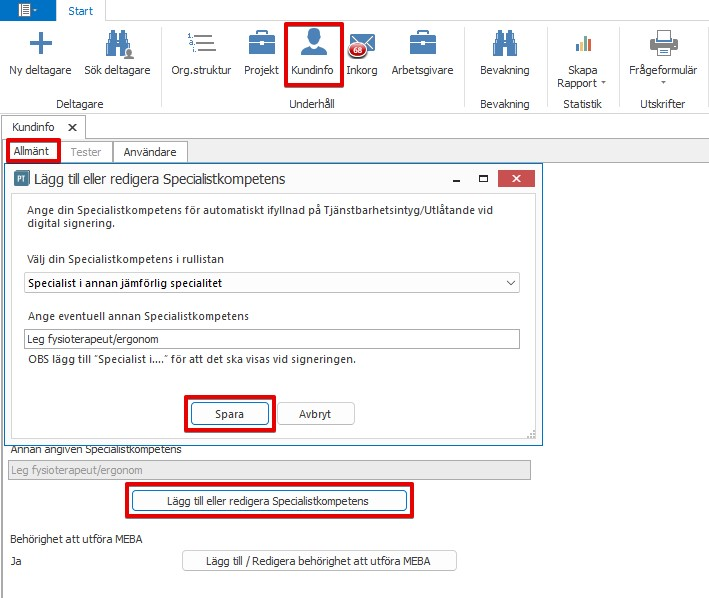Expand Frågeformulär dropdown arrow

click(x=663, y=82)
